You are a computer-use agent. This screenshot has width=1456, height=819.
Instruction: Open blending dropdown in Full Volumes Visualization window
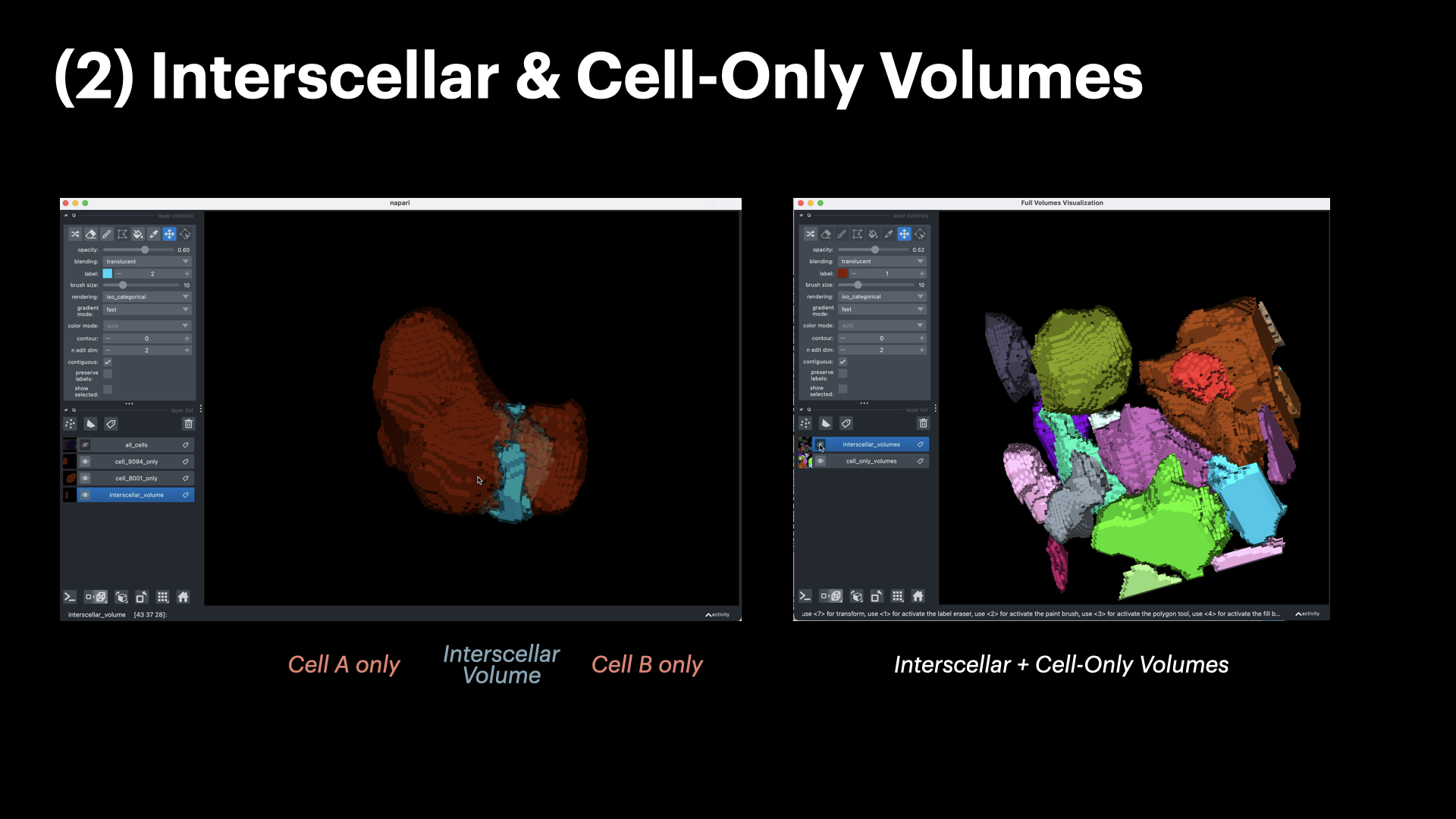point(882,262)
